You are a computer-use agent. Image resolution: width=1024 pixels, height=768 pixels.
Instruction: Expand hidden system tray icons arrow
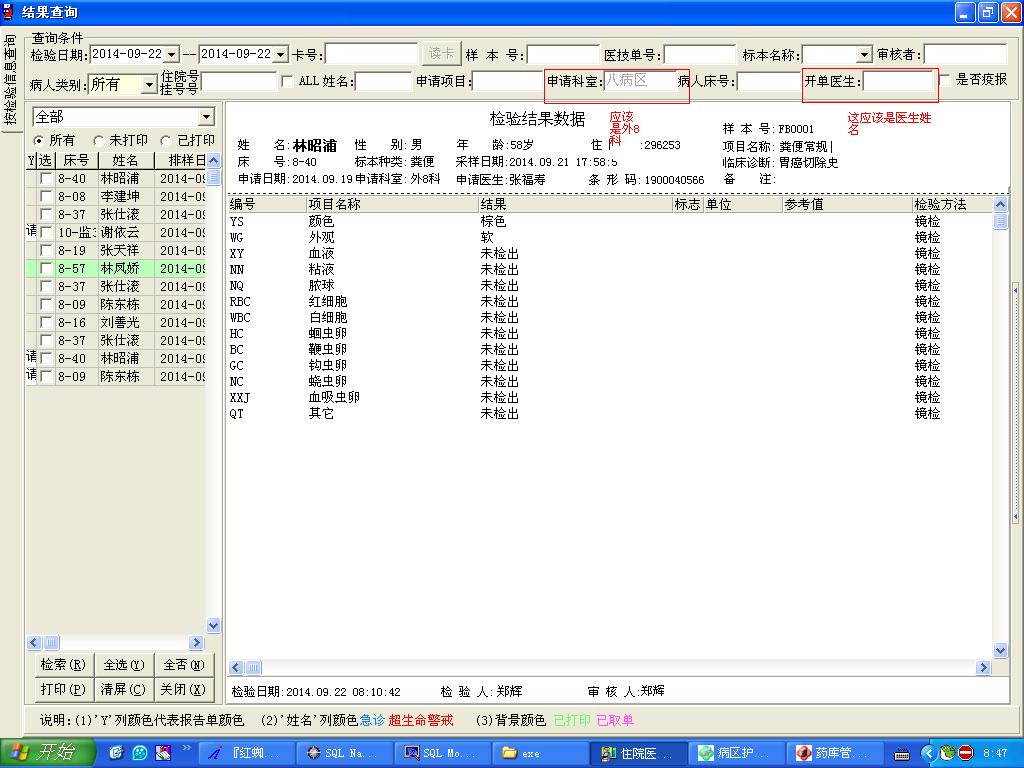[929, 753]
